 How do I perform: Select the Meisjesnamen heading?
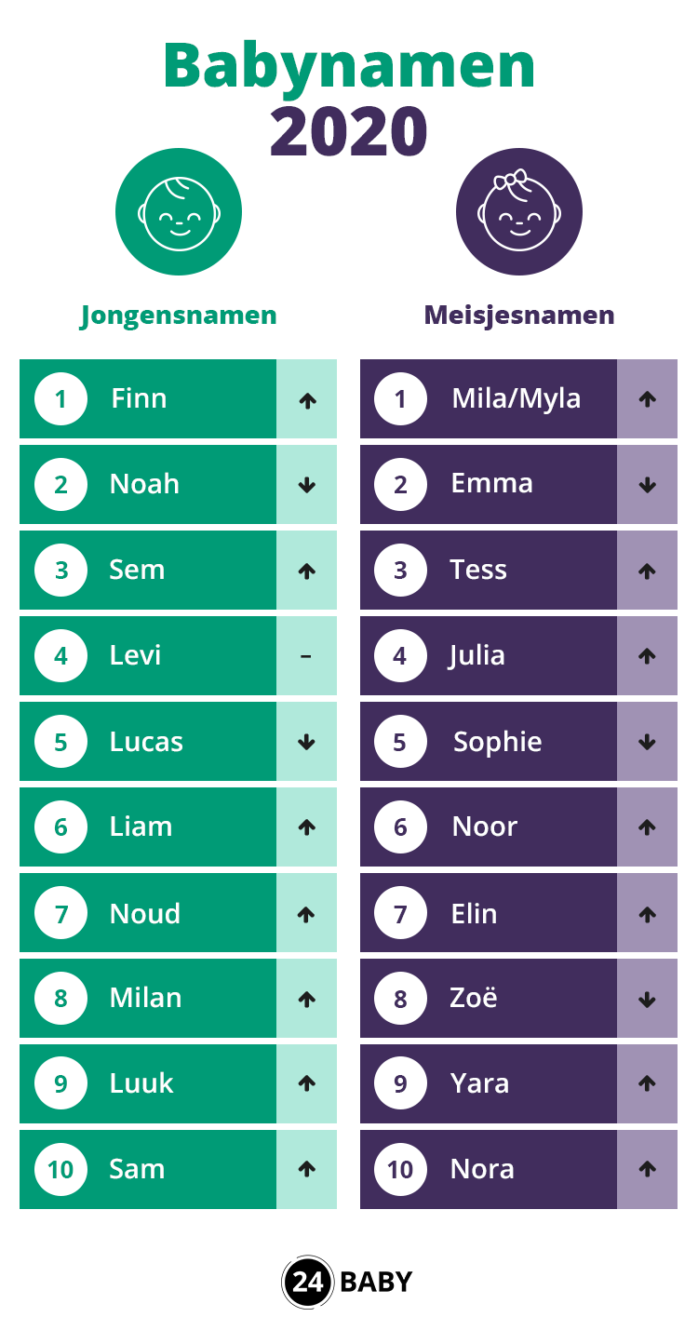click(x=519, y=316)
